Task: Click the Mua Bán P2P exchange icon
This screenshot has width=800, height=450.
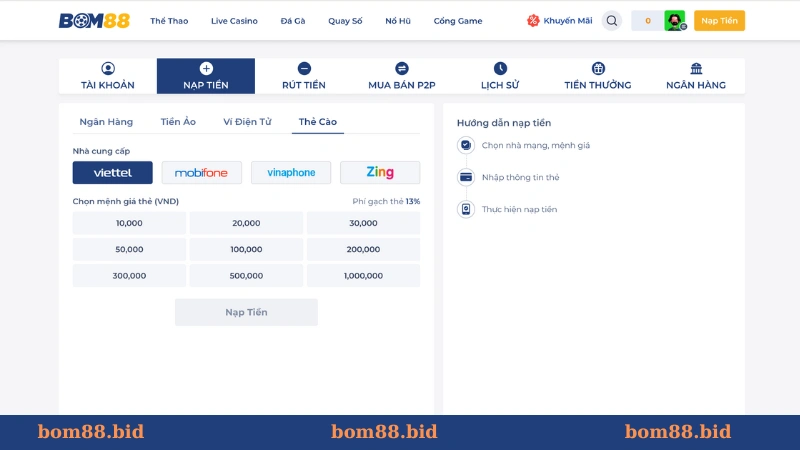Action: tap(402, 68)
